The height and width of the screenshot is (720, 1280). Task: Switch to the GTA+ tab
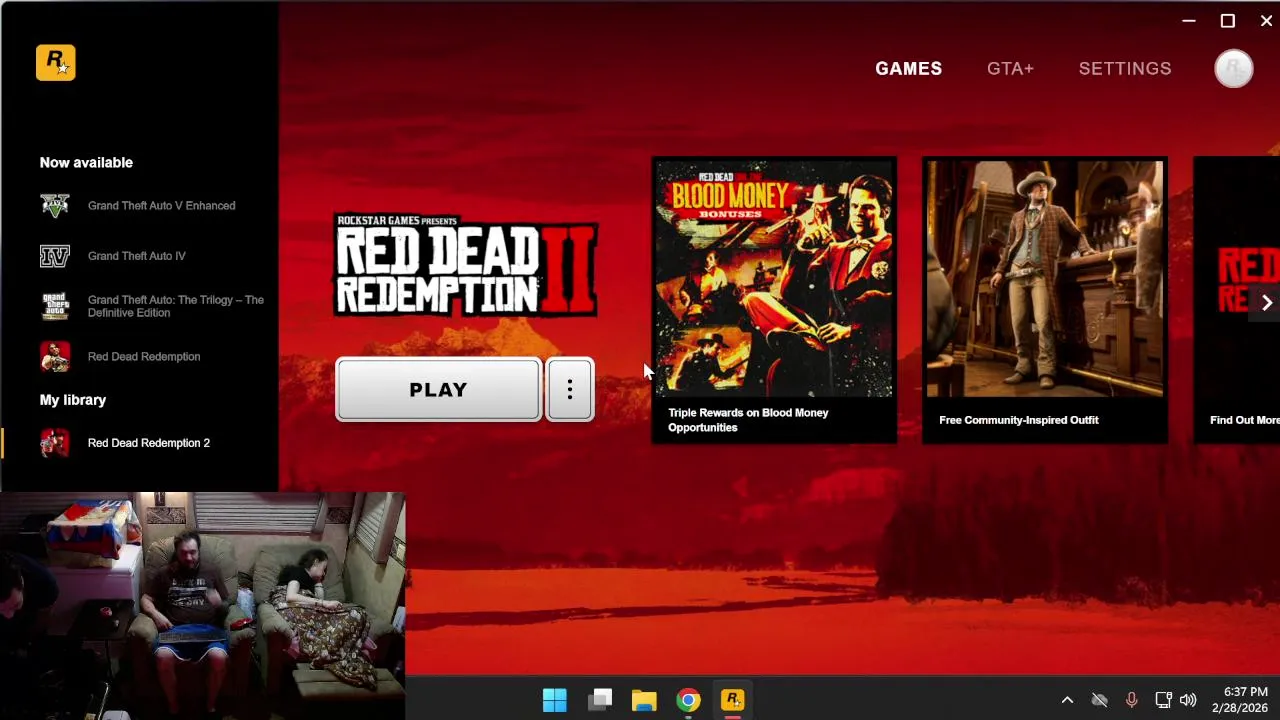tap(1010, 69)
